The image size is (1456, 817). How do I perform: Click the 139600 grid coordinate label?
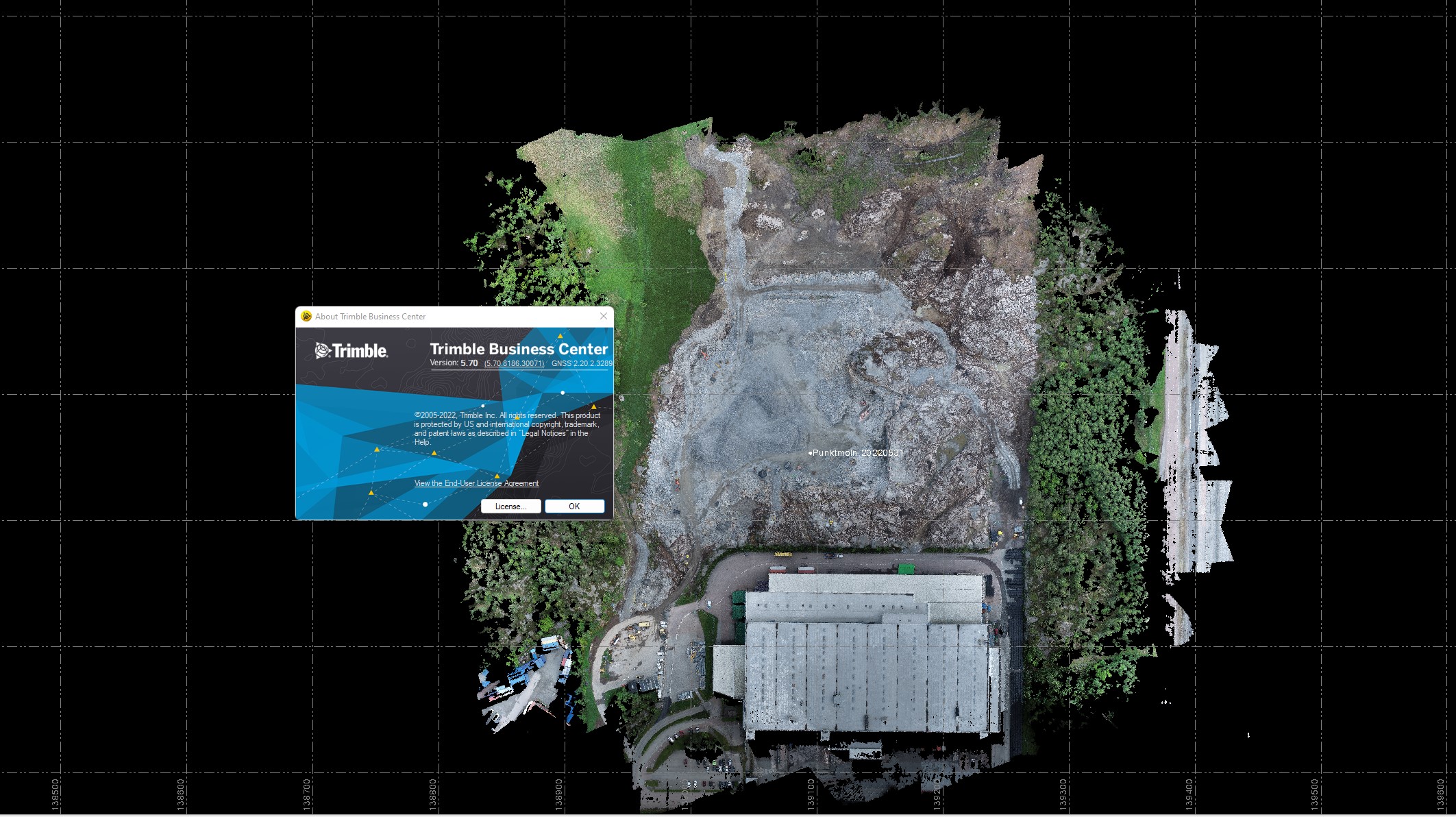pyautogui.click(x=1441, y=794)
